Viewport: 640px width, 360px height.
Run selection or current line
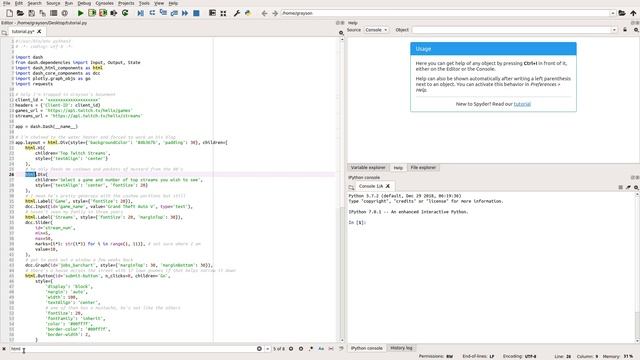114,13
